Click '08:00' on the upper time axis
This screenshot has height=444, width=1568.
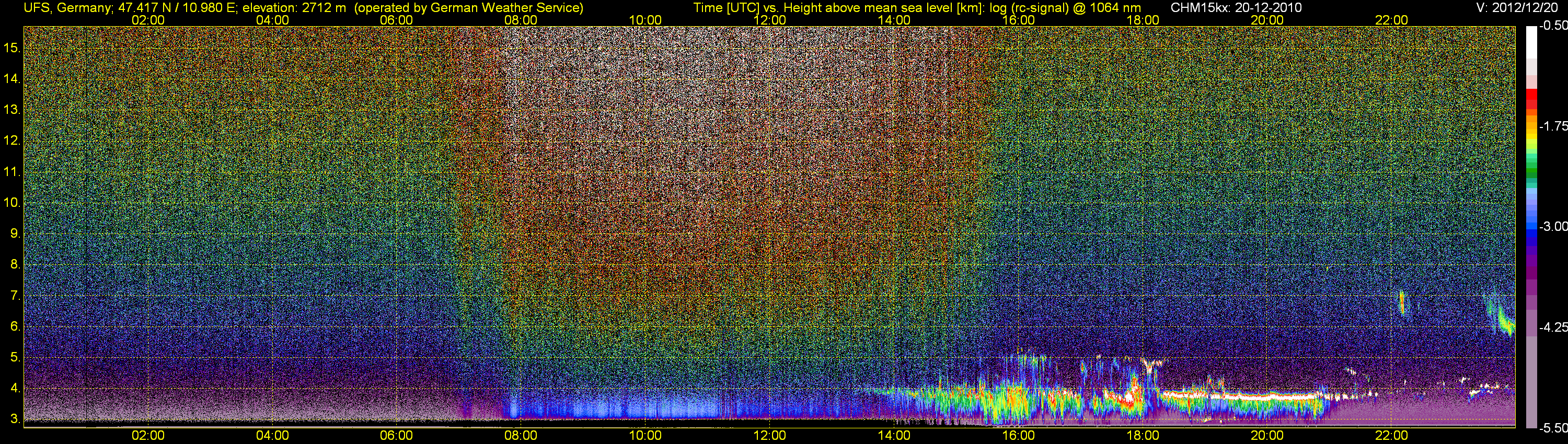pos(521,20)
